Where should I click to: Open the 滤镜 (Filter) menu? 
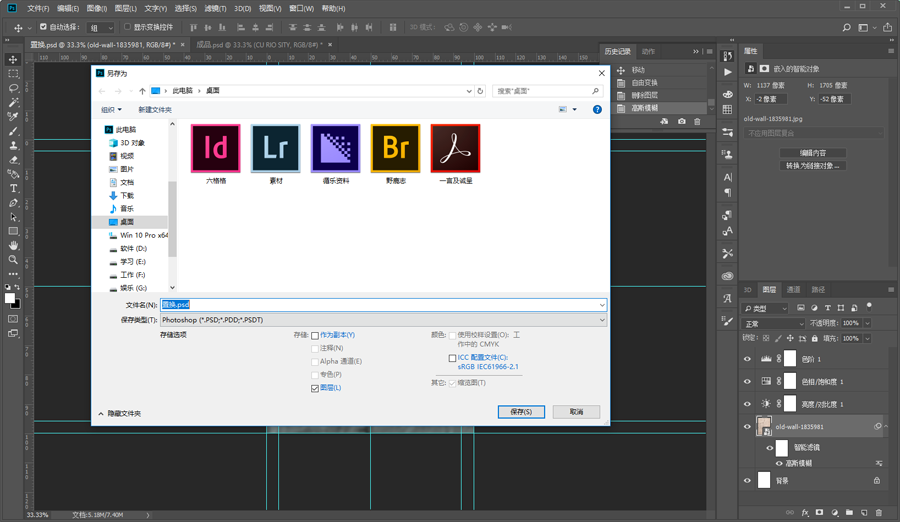pos(215,8)
